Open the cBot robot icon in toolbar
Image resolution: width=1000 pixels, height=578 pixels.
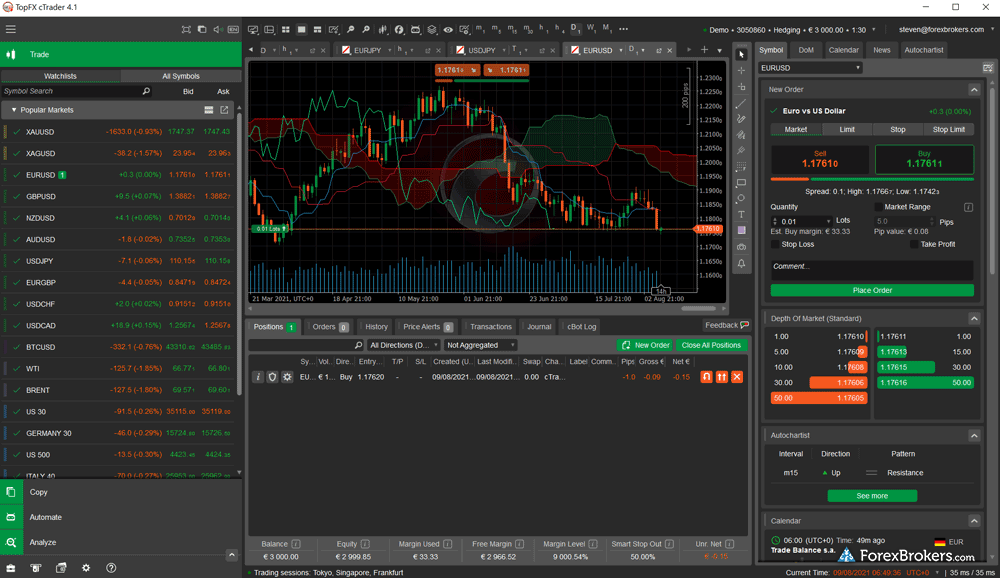click(415, 29)
